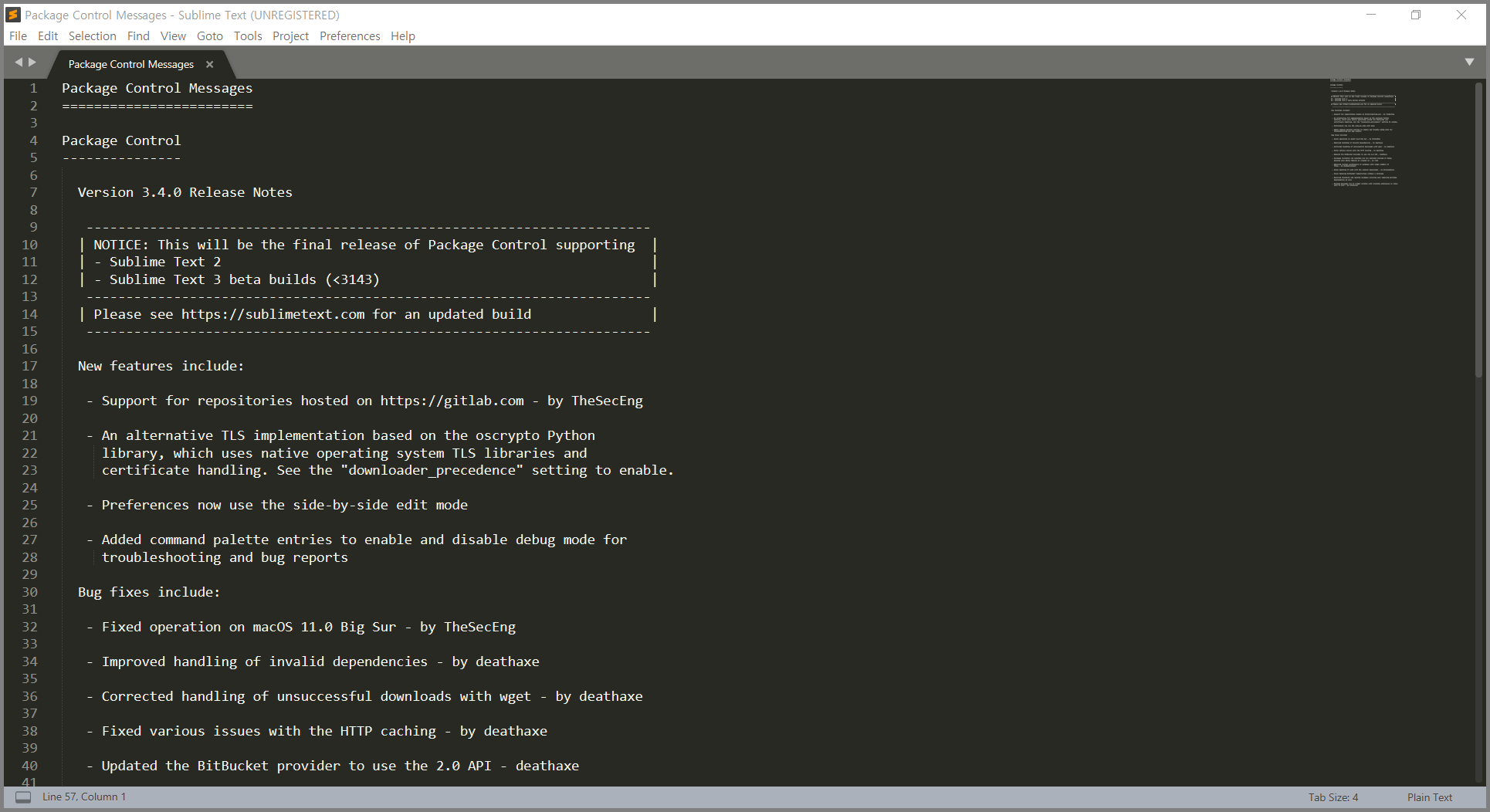
Task: Click the https://gitlab.com URL text
Action: pyautogui.click(x=452, y=401)
